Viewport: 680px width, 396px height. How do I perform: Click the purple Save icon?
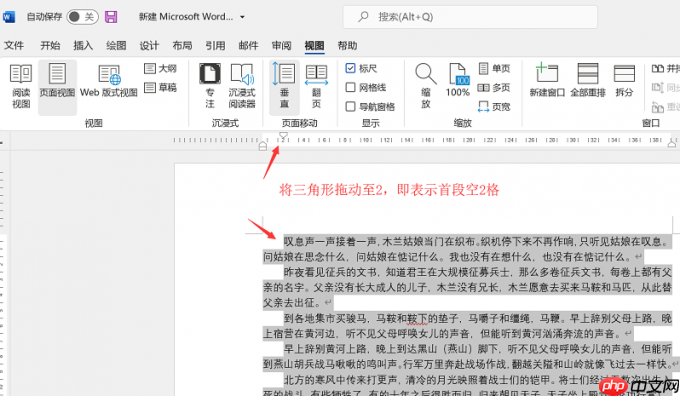pos(111,17)
